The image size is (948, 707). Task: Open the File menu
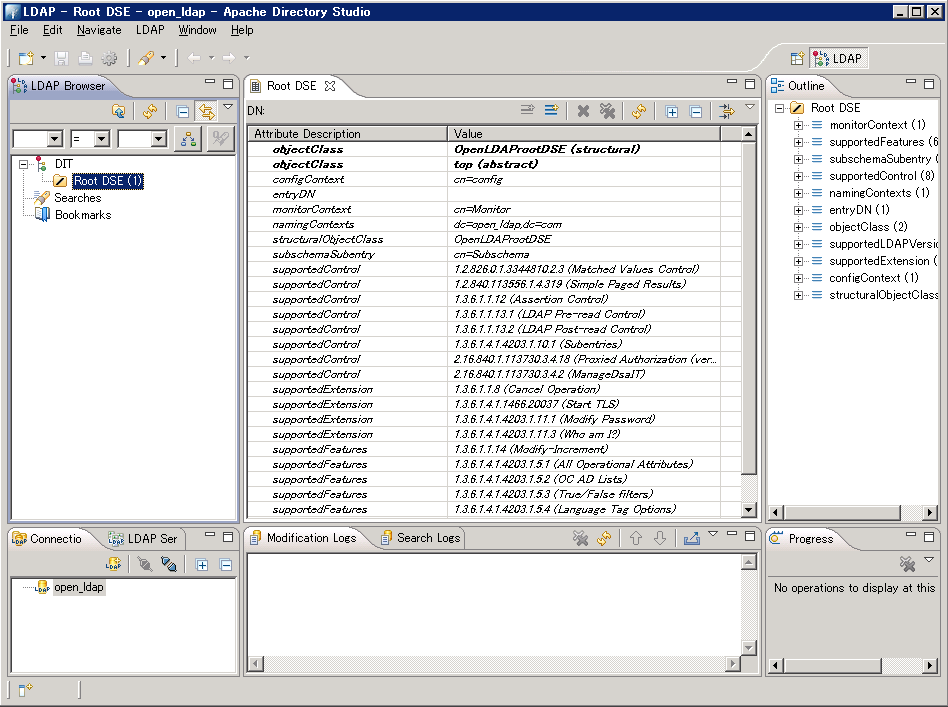(19, 30)
